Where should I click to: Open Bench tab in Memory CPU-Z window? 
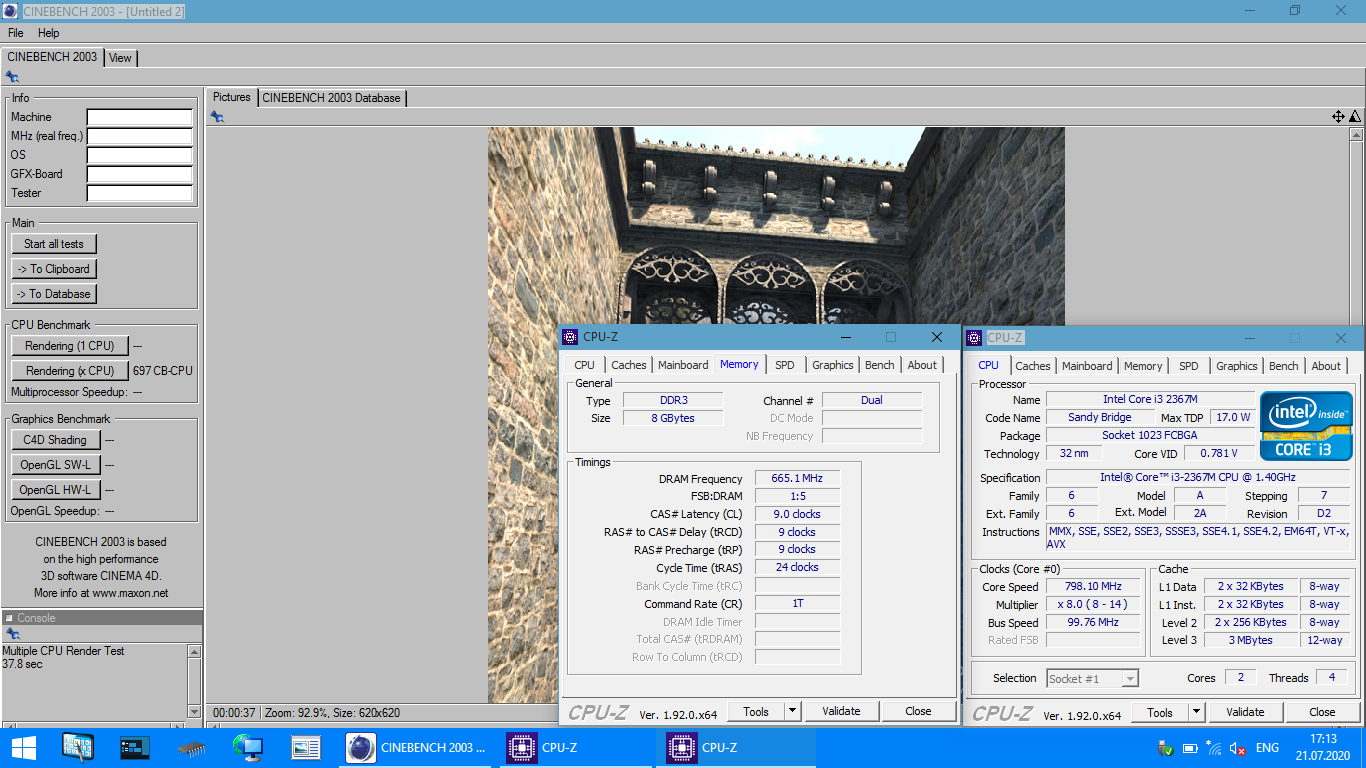tap(880, 365)
